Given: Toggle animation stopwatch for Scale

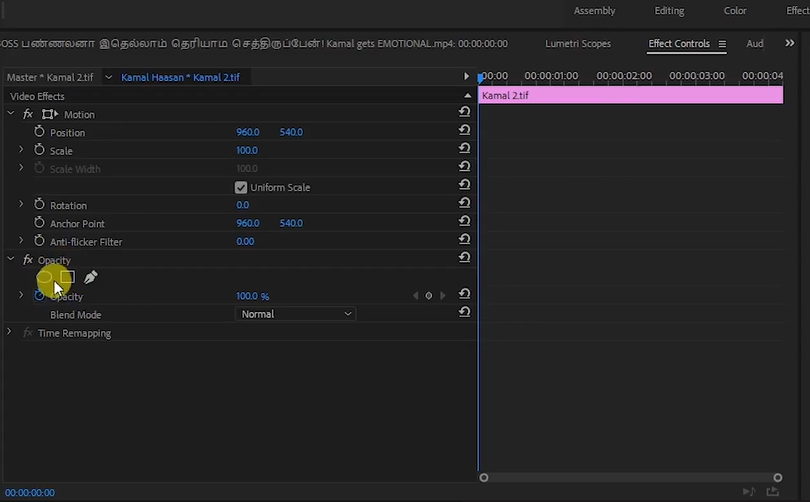Looking at the screenshot, I should (39, 150).
